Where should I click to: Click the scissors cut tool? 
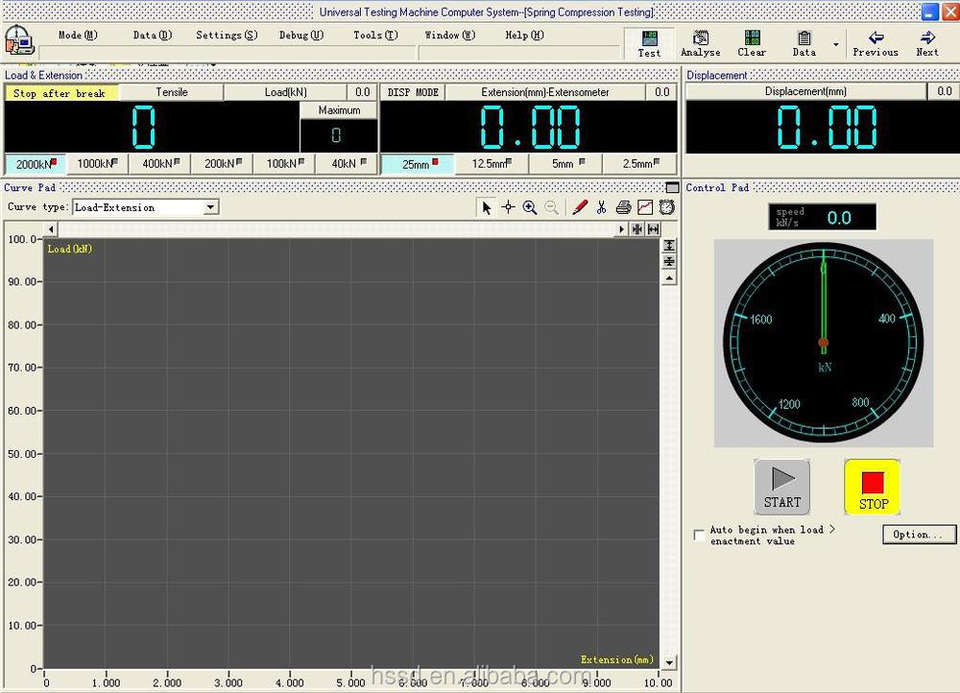pos(601,207)
